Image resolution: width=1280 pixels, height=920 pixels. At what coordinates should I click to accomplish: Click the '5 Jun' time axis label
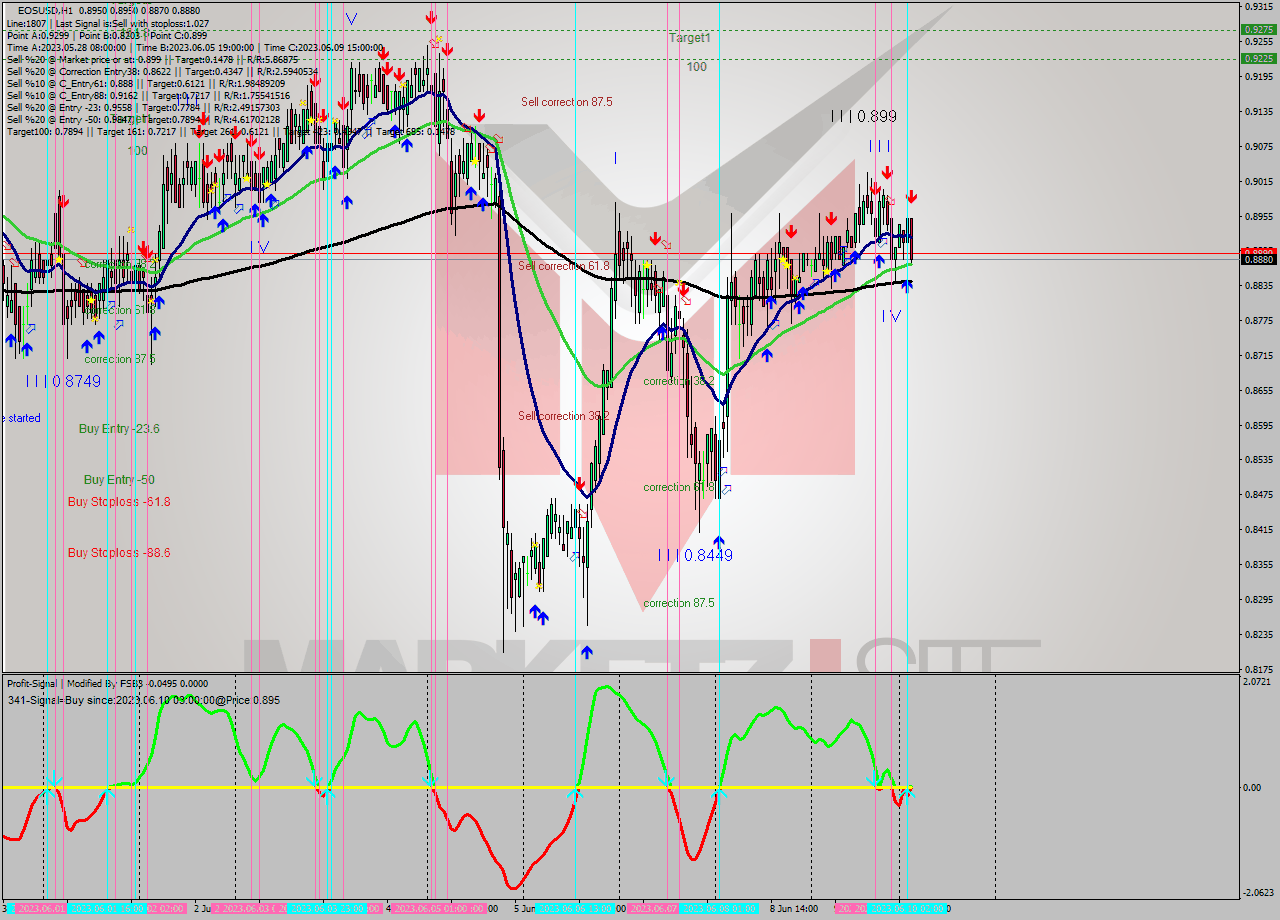point(526,909)
